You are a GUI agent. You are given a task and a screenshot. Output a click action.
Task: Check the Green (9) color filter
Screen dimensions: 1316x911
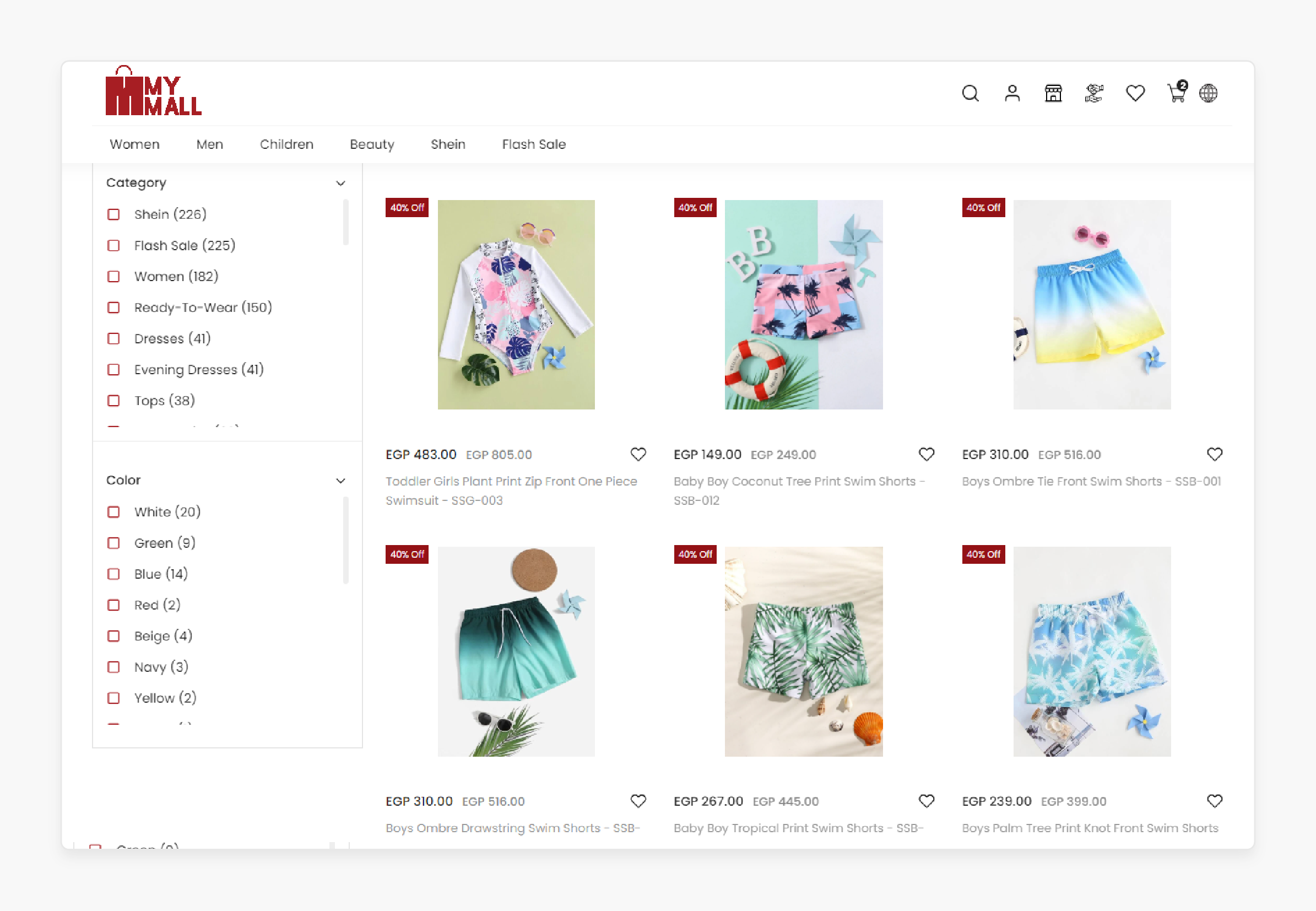(113, 543)
